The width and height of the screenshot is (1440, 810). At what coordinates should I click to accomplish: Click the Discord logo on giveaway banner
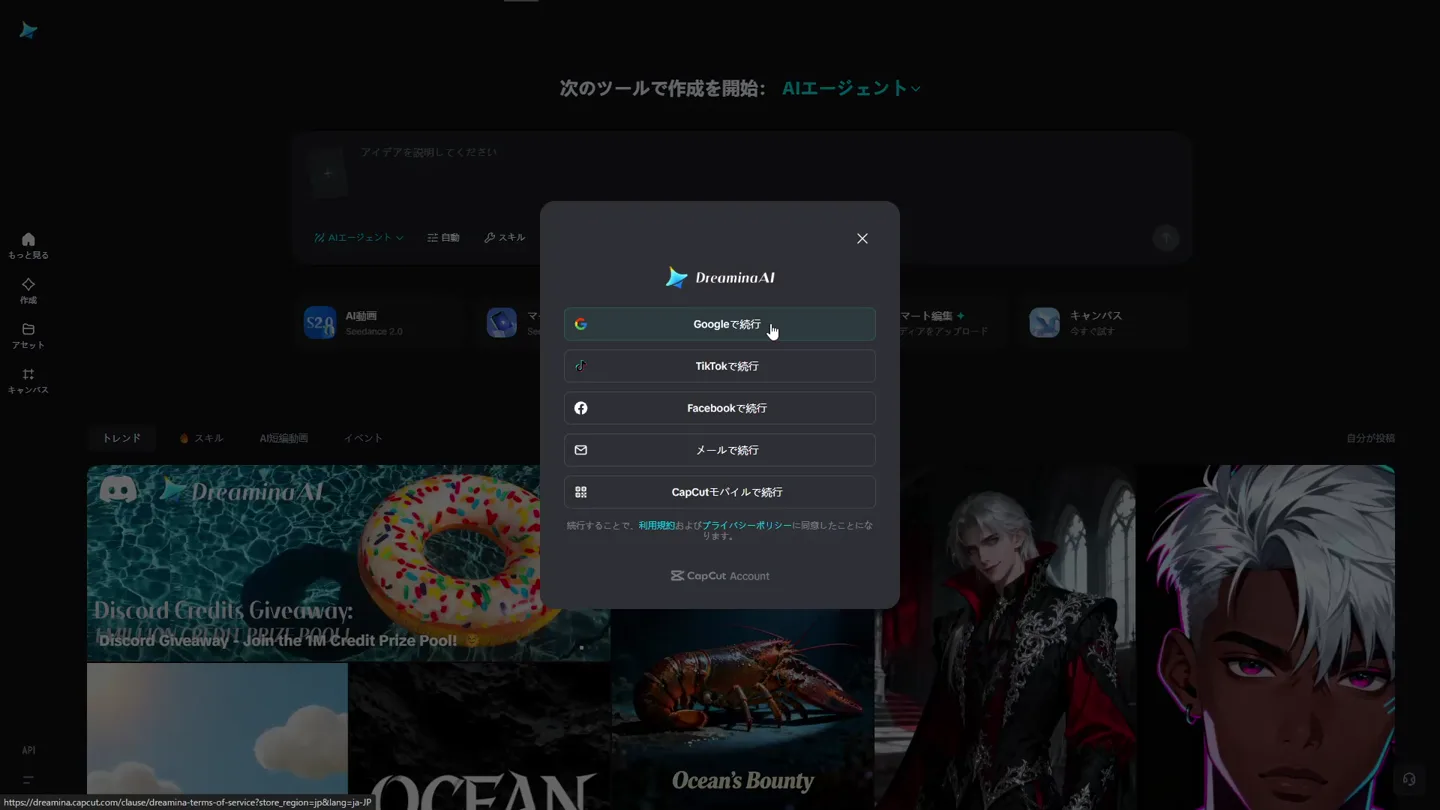click(118, 490)
